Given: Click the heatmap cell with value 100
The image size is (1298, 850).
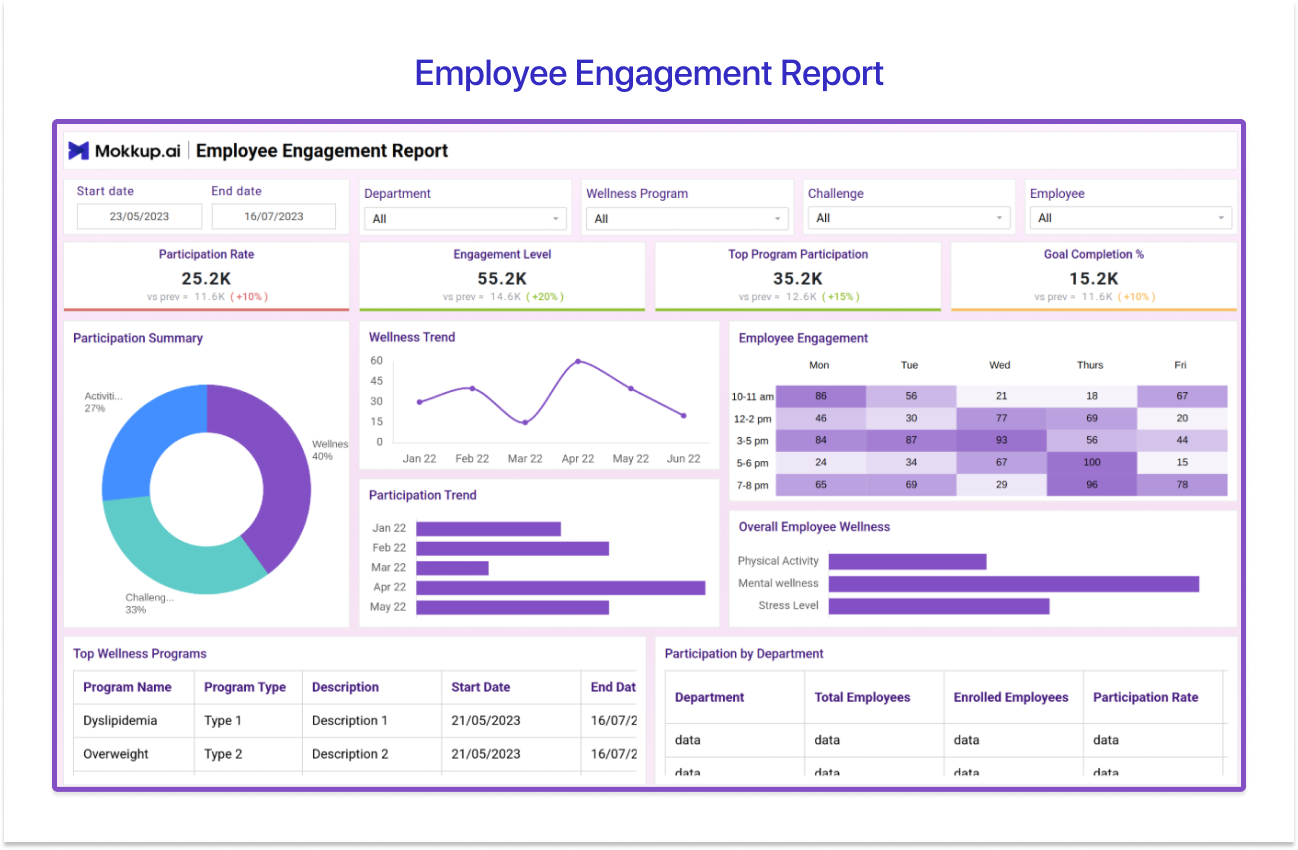Looking at the screenshot, I should pyautogui.click(x=1092, y=462).
